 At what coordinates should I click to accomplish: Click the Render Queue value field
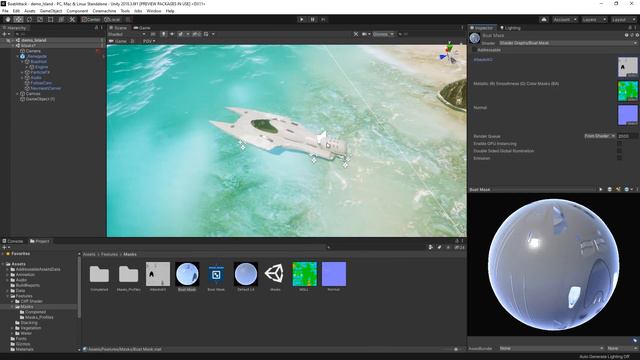coord(627,136)
